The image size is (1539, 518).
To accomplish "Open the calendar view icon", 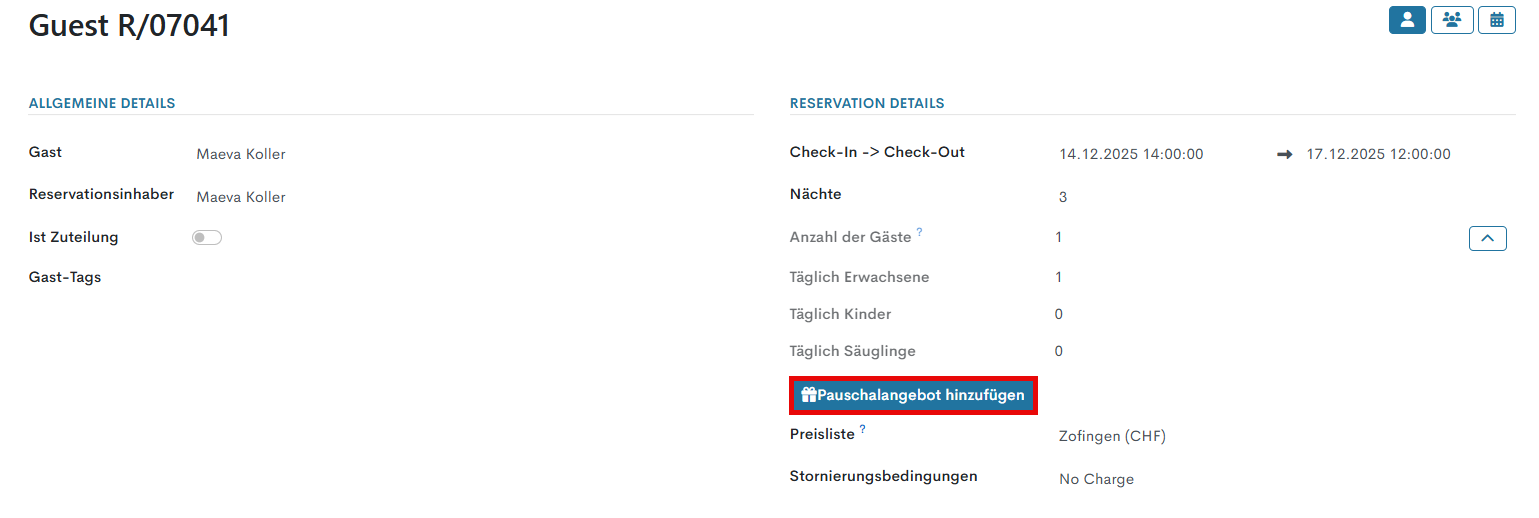I will (1497, 20).
